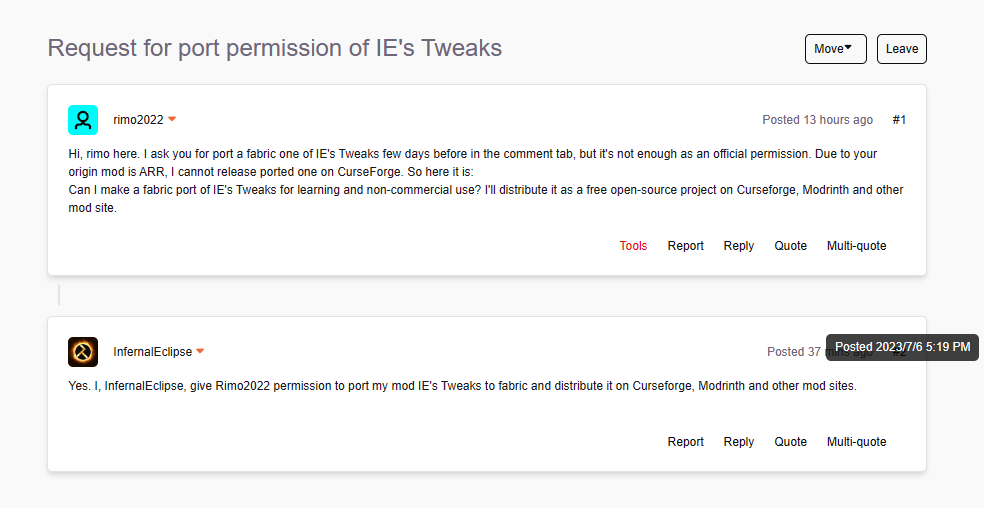This screenshot has height=508, width=984.
Task: Expand the InfernalEclipse user dropdown arrow
Action: click(200, 352)
